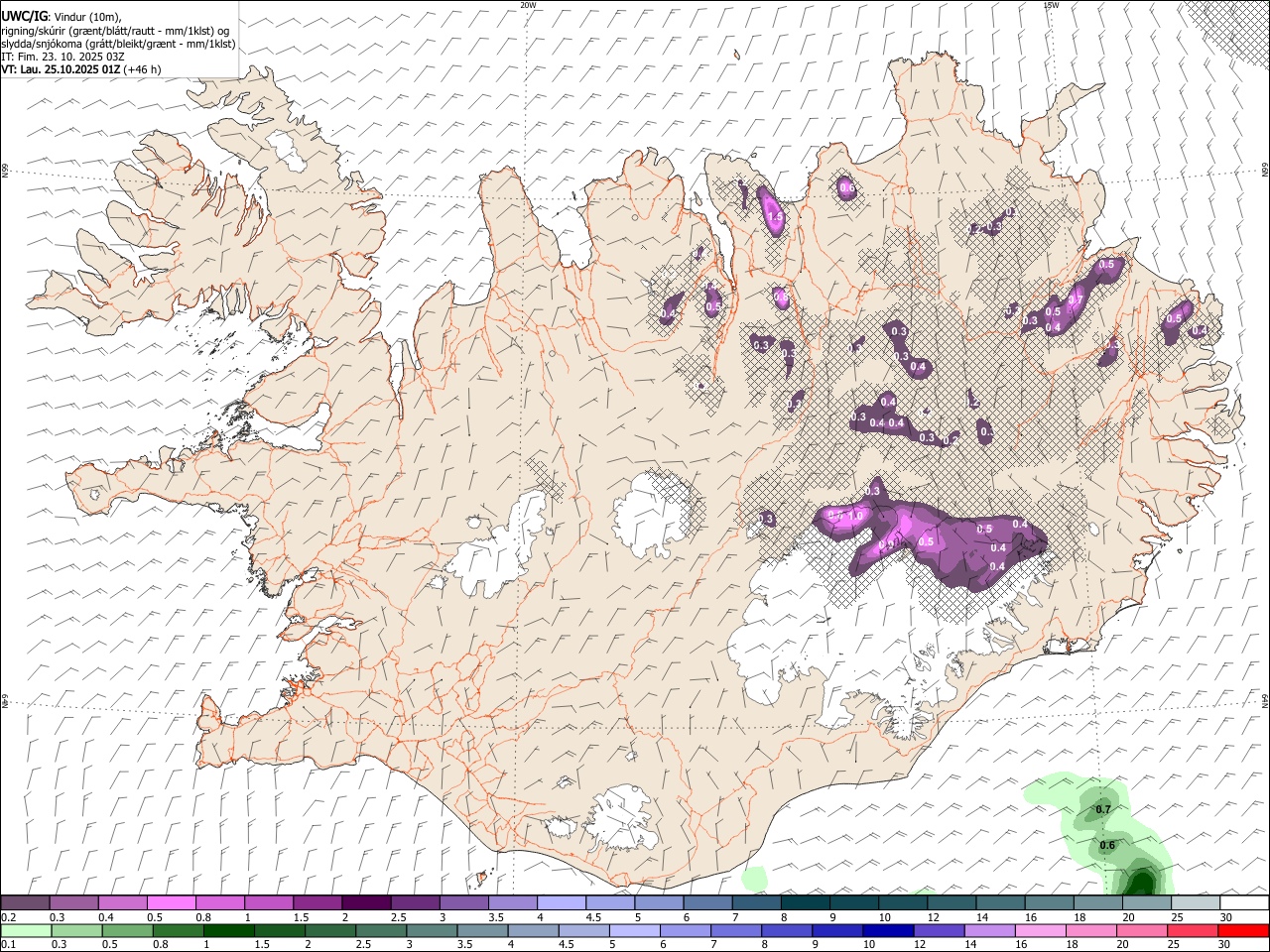1270x952 pixels.
Task: Choose the crimson 25 rain-scale swatch
Action: (x=1193, y=931)
